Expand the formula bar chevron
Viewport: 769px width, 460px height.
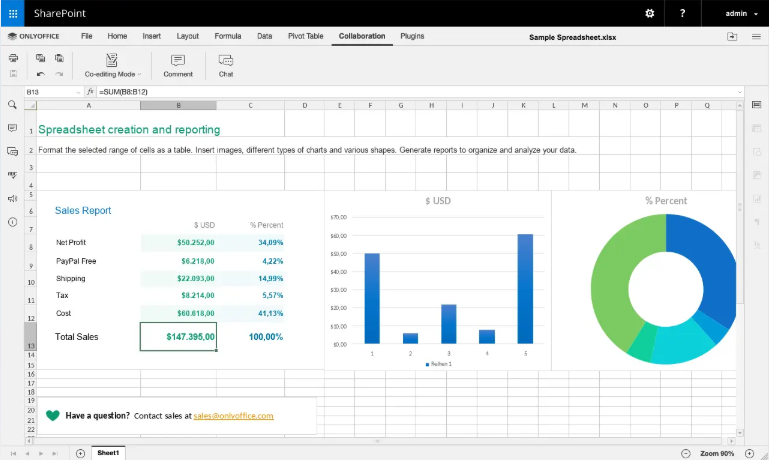tap(740, 92)
